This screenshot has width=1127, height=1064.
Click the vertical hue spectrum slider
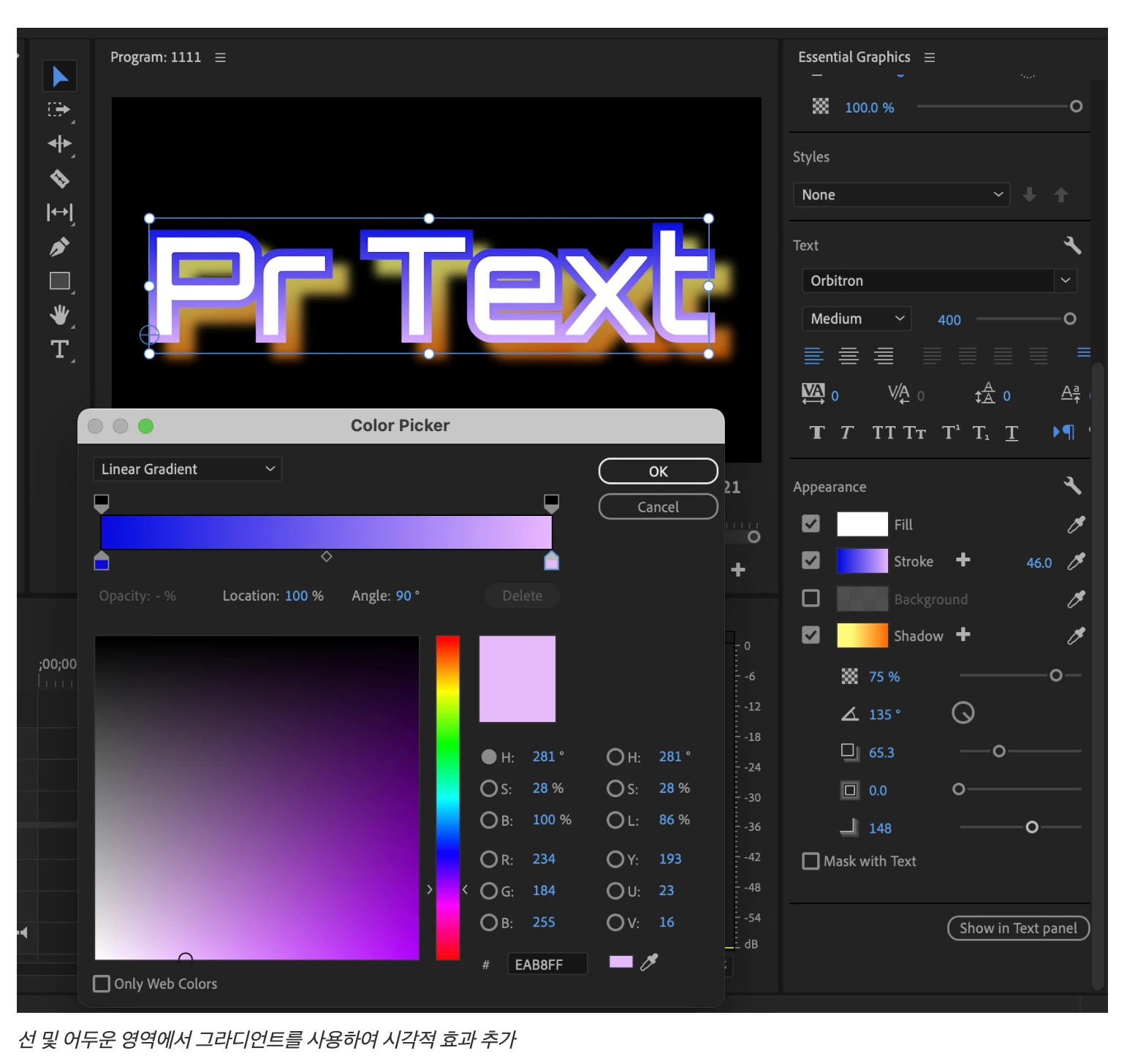click(x=447, y=797)
